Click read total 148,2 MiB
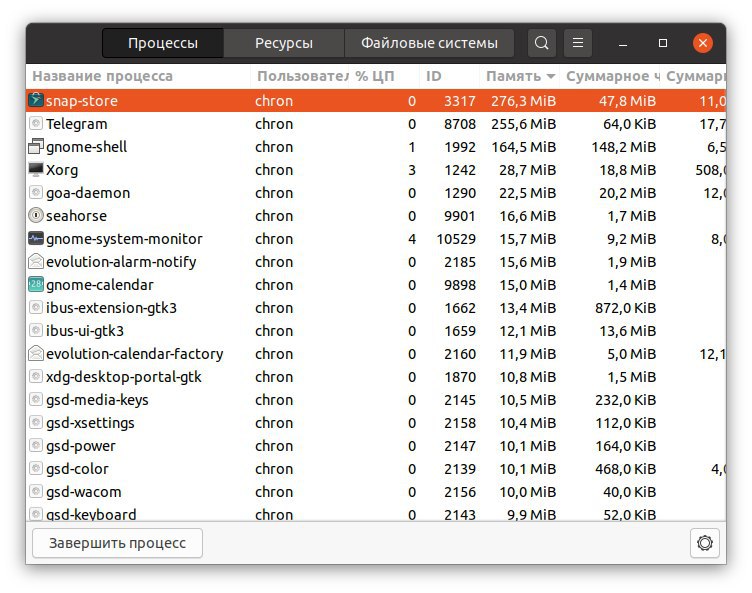752x593 pixels. click(x=623, y=147)
